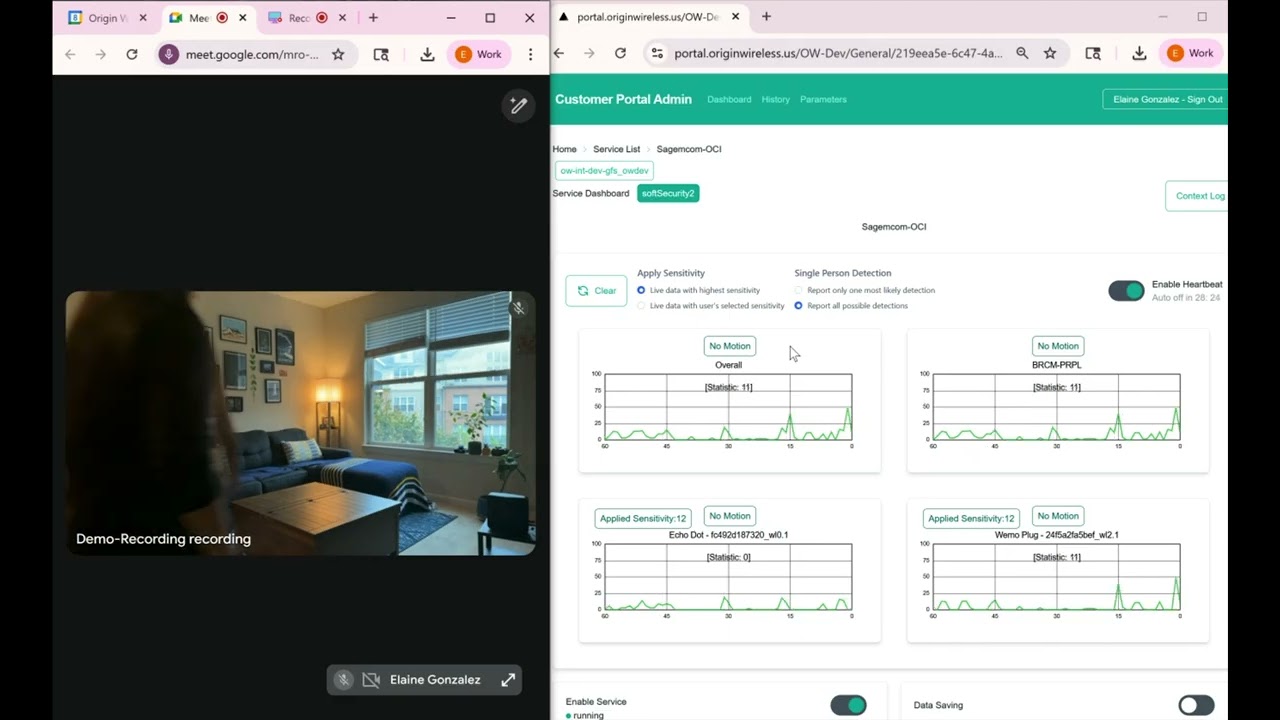Click the Overall motion chart
Screen dimensions: 1280x720
[728, 407]
